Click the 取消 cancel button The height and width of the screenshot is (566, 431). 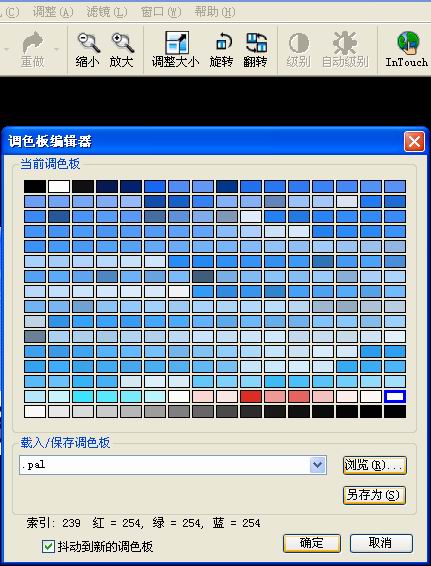[381, 543]
